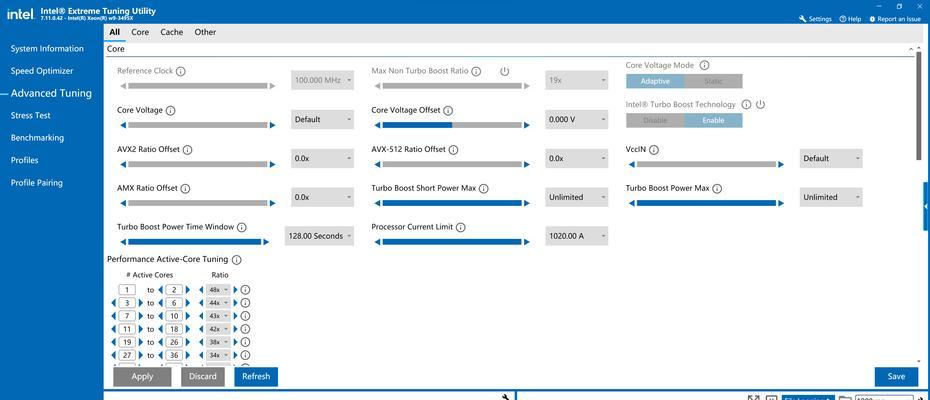
Task: Click the Processor Current Limit info icon
Action: pyautogui.click(x=461, y=227)
